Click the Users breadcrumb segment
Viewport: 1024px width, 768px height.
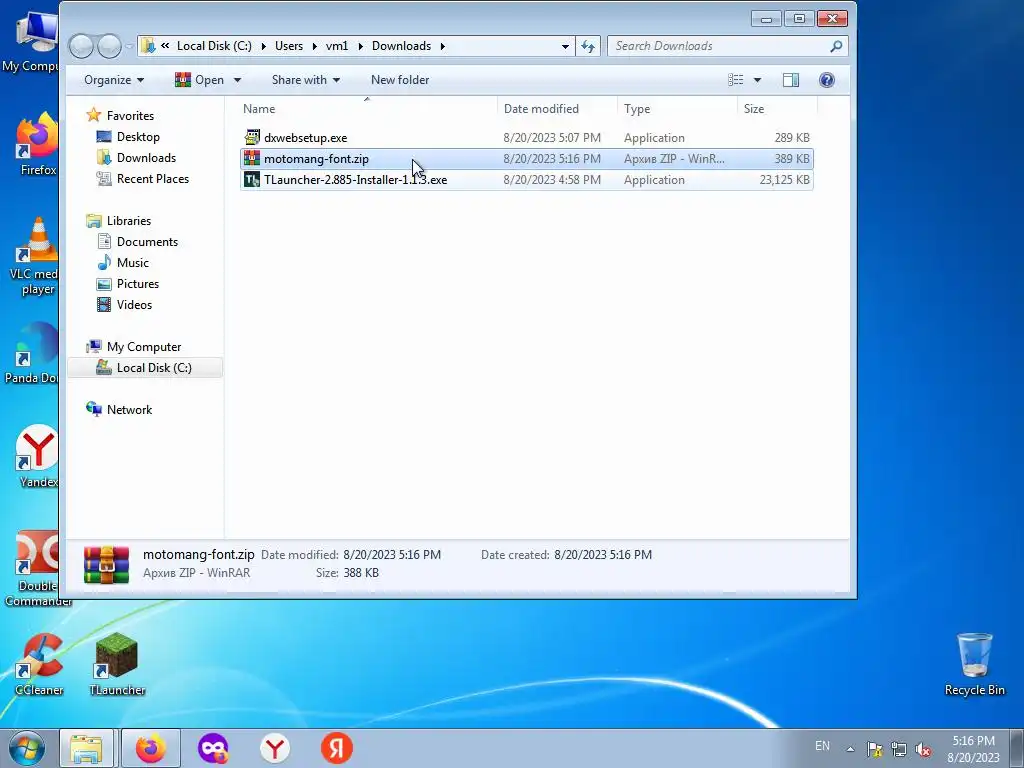(289, 46)
